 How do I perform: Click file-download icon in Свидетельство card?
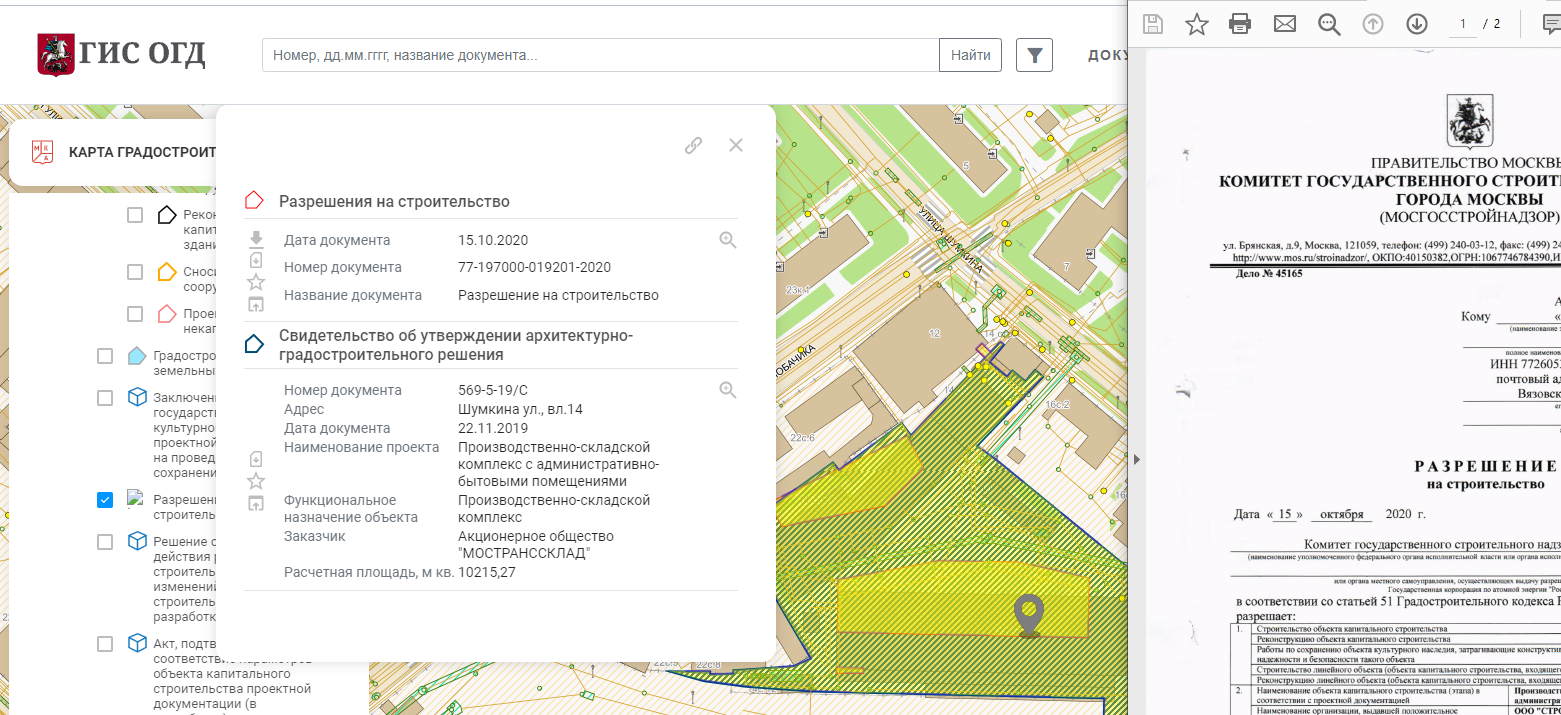pos(256,459)
